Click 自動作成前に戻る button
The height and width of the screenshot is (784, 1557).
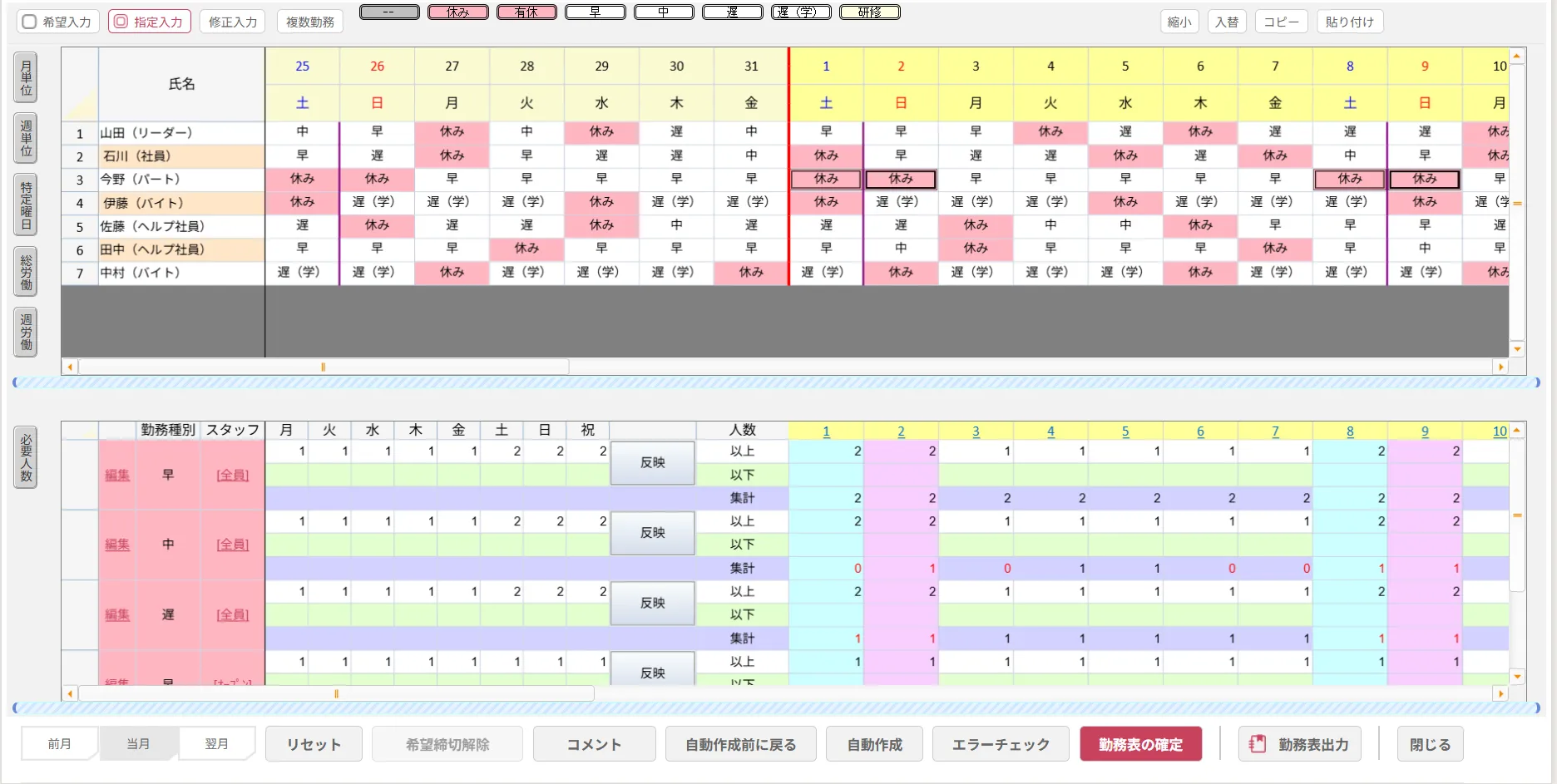click(x=740, y=744)
